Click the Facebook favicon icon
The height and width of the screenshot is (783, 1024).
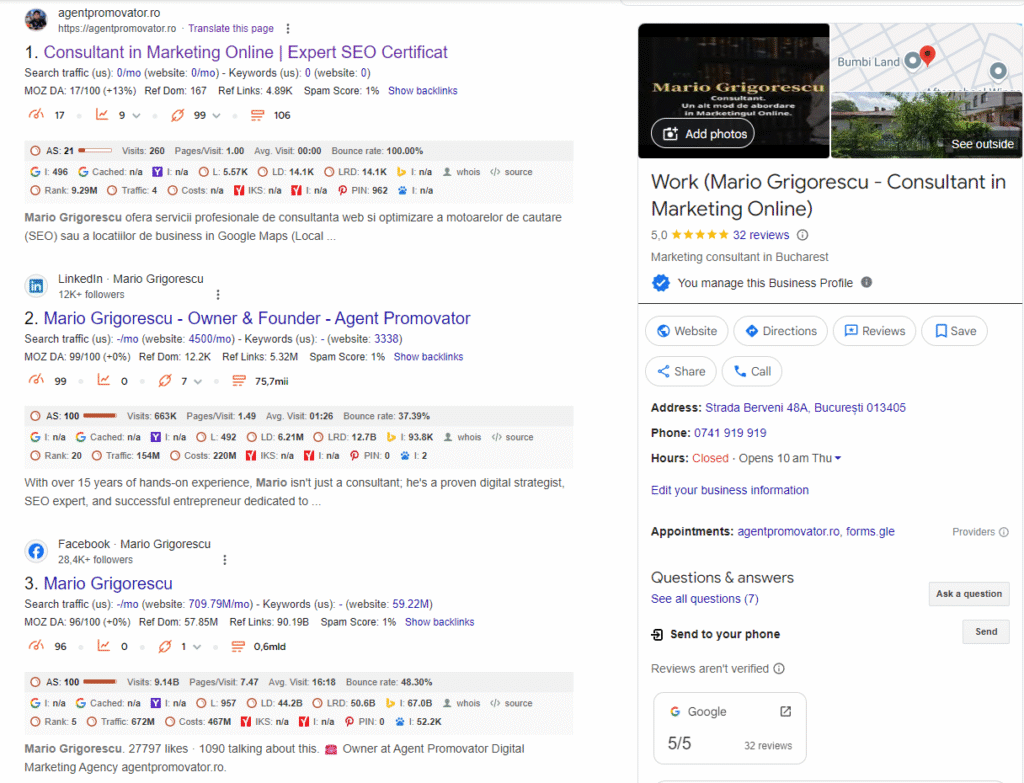[x=36, y=551]
